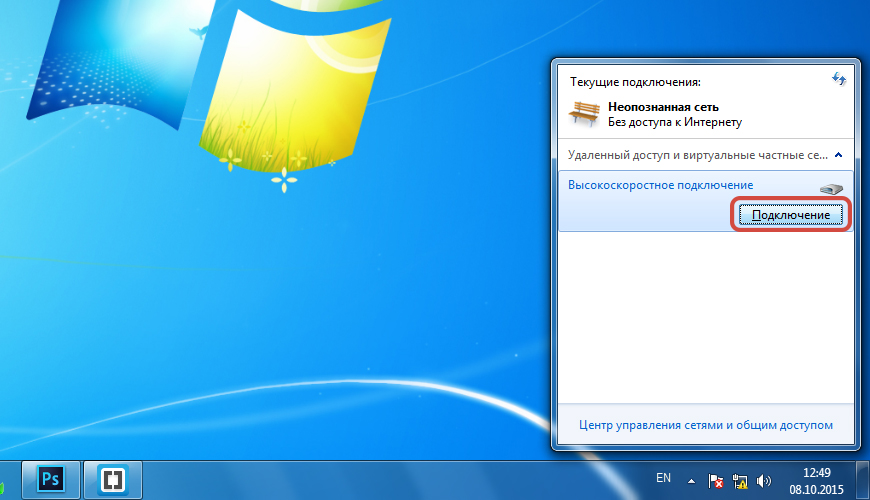The height and width of the screenshot is (500, 870).
Task: Open the volume speaker icon
Action: coord(764,481)
